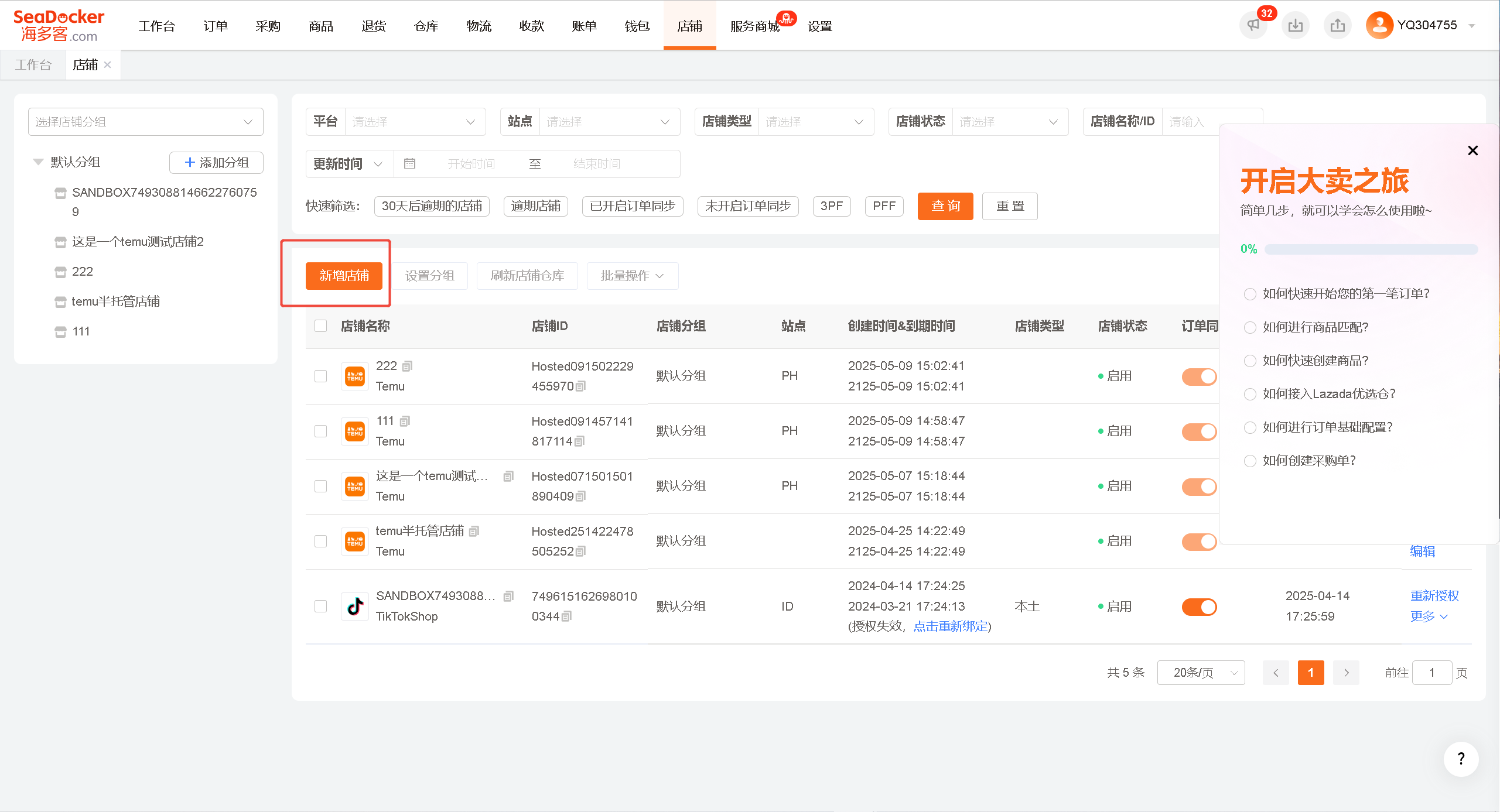Click the TikTok Shop platform logo
The height and width of the screenshot is (812, 1500).
[x=355, y=606]
